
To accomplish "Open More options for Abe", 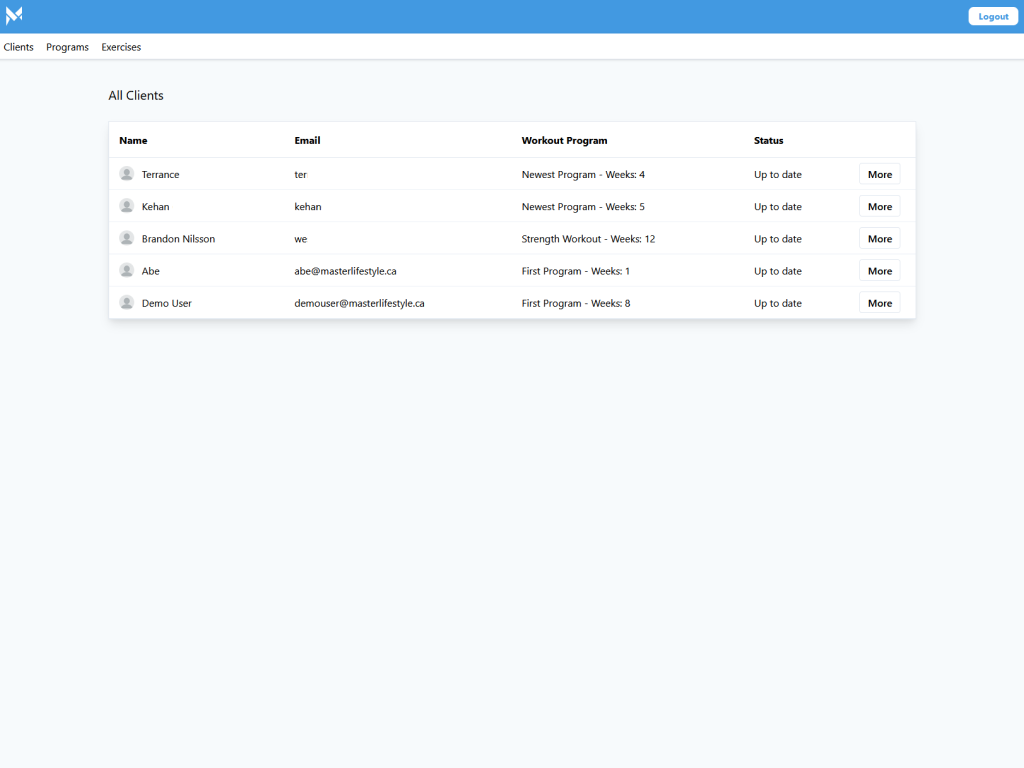I will click(879, 270).
